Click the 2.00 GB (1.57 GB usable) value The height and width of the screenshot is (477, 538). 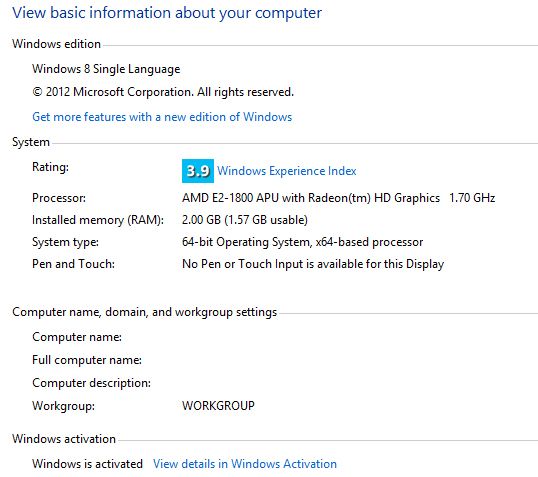(x=245, y=220)
